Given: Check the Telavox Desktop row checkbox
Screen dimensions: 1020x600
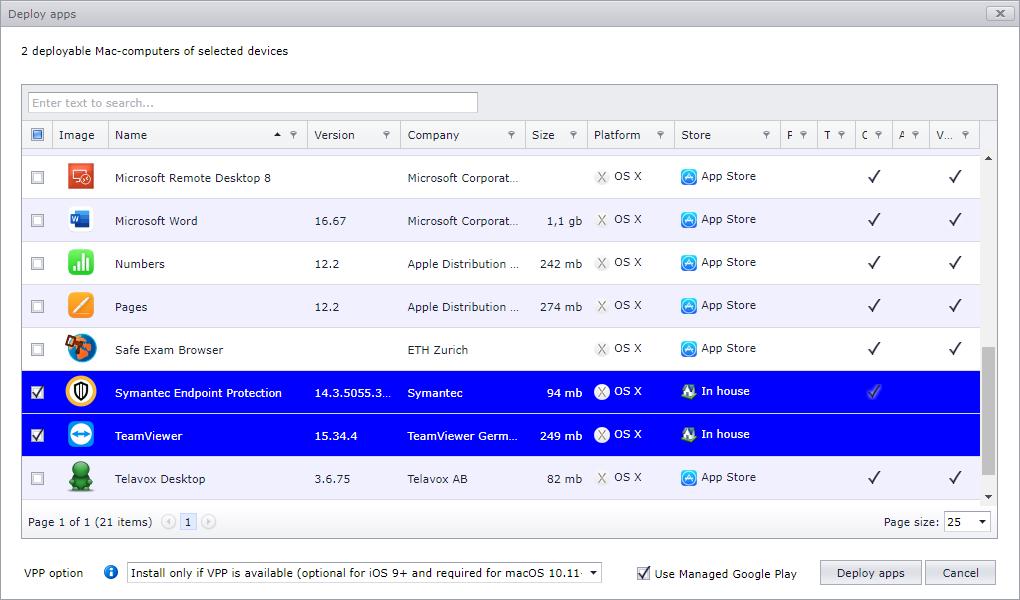Looking at the screenshot, I should pos(38,478).
